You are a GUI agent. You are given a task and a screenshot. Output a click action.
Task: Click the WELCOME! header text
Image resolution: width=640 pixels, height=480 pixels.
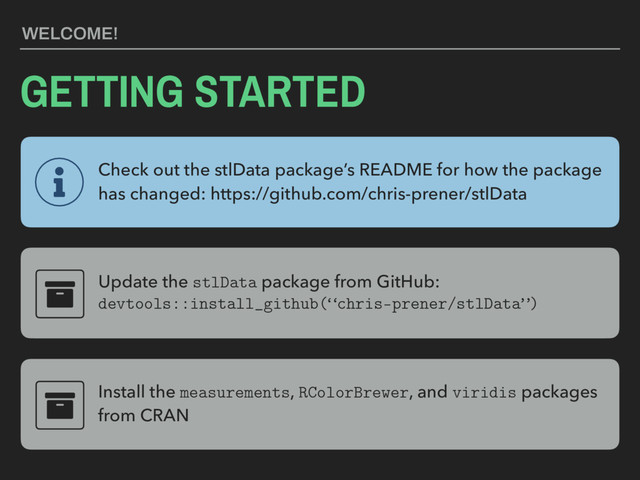[70, 35]
